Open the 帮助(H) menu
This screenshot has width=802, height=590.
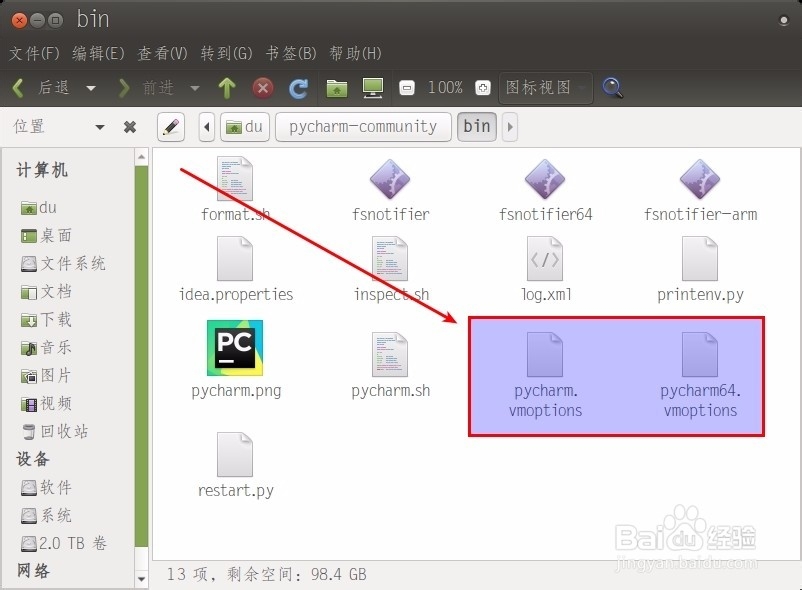click(355, 53)
